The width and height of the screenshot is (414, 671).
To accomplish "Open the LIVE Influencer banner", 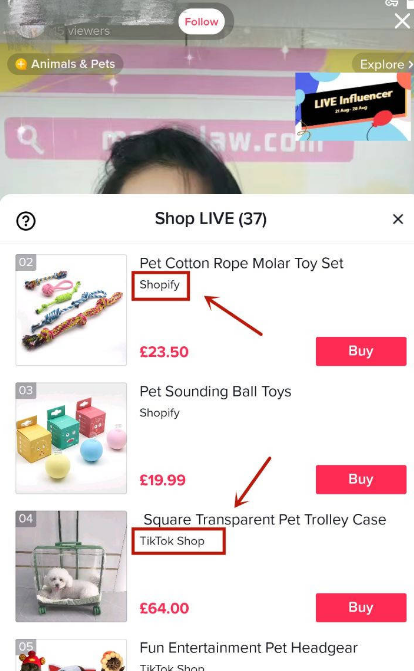I will [353, 106].
